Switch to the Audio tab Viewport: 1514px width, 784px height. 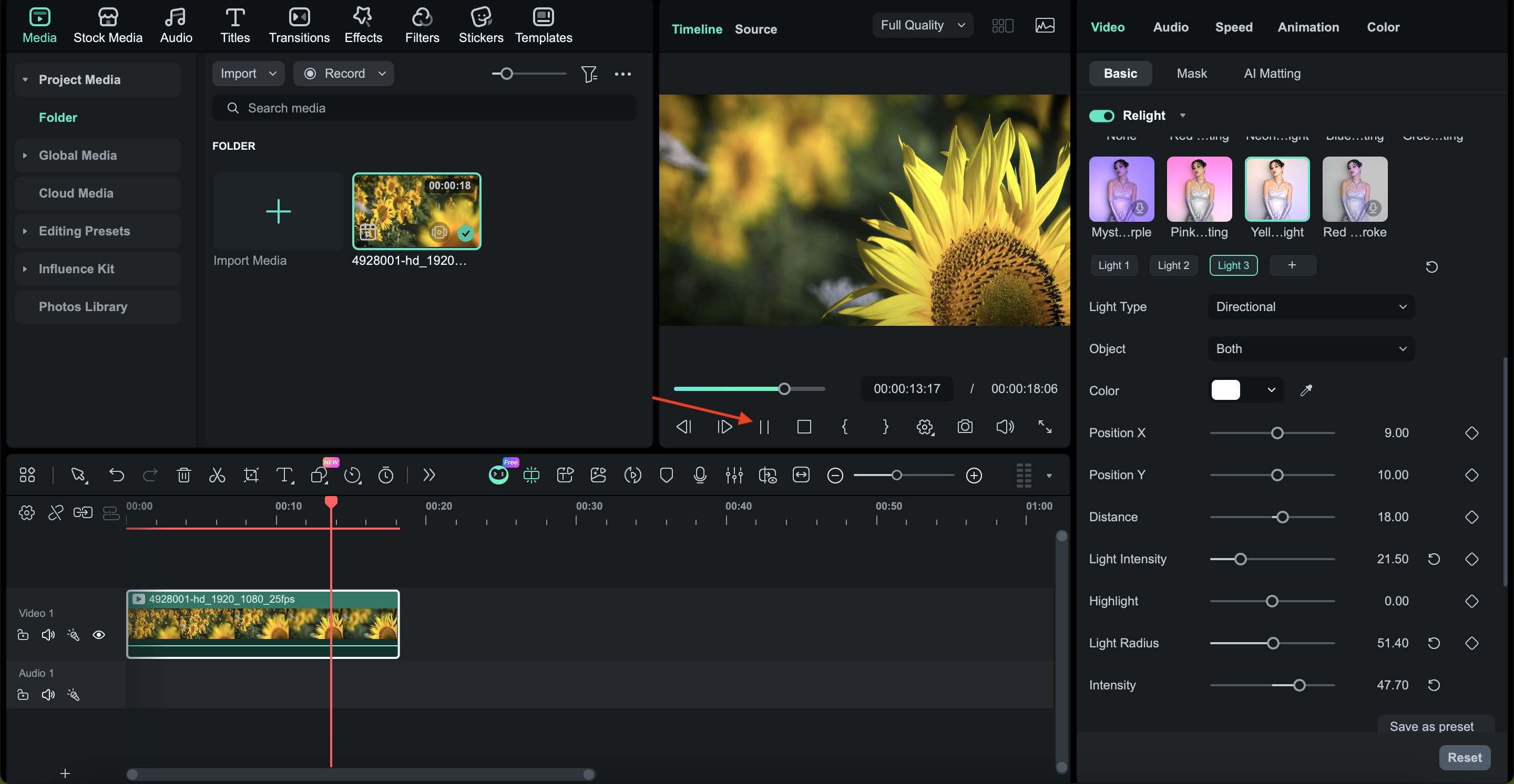pyautogui.click(x=1170, y=27)
